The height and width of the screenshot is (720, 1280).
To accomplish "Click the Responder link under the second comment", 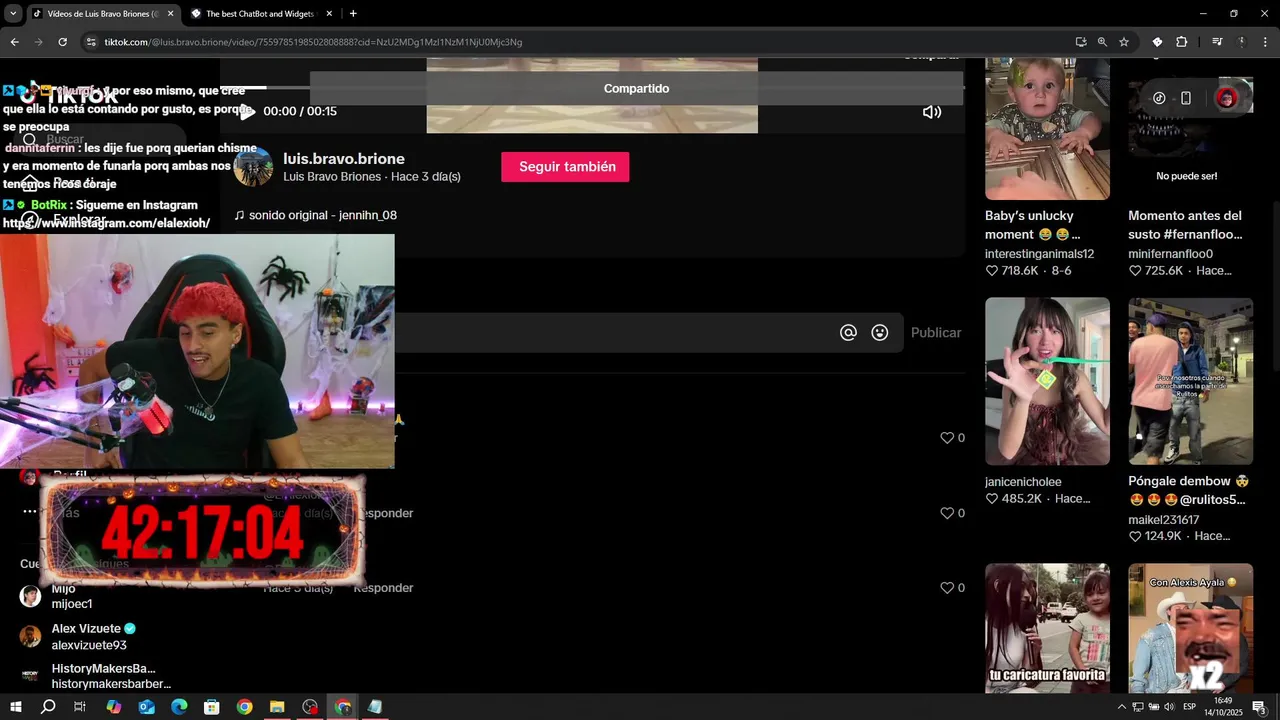I will [386, 513].
